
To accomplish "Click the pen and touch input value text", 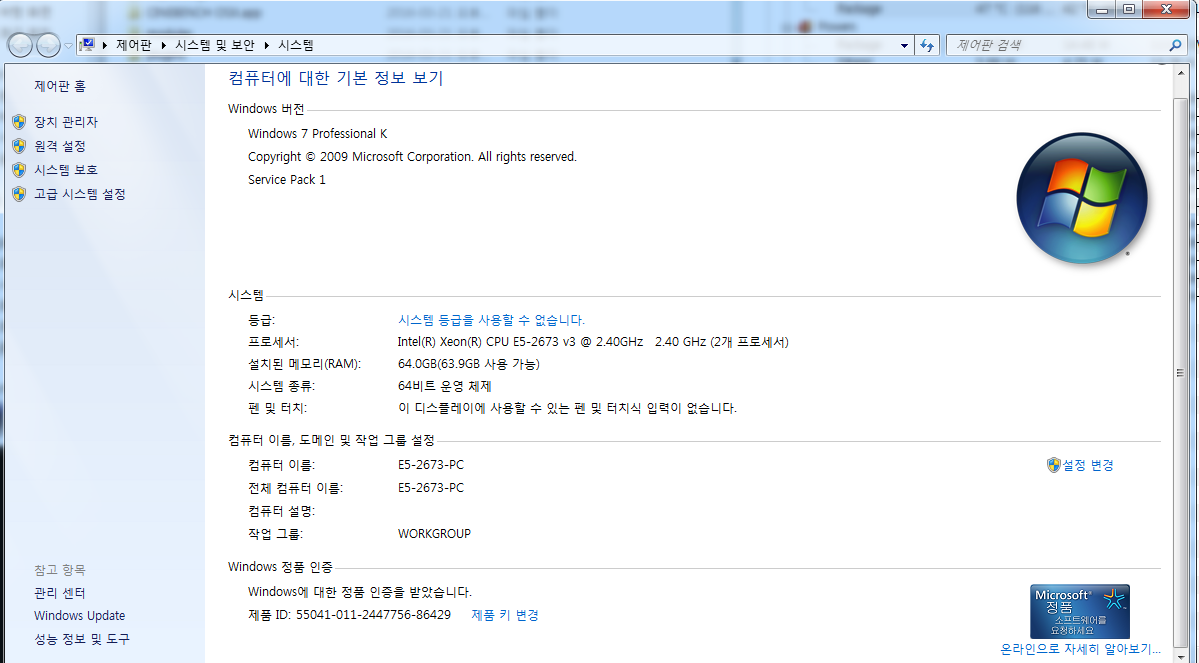I will coord(567,408).
